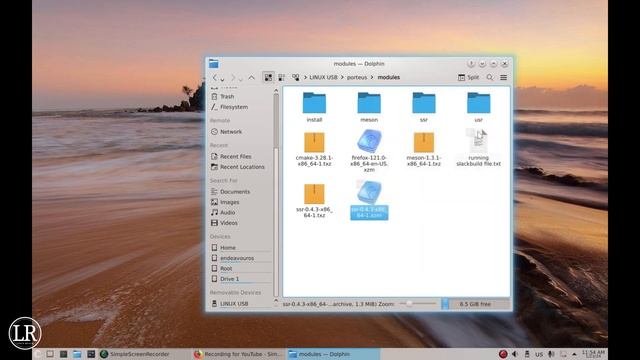Select ssr-0.4.3-x86_64-1.xzm module
Viewport: 640px width, 360px height.
point(369,200)
